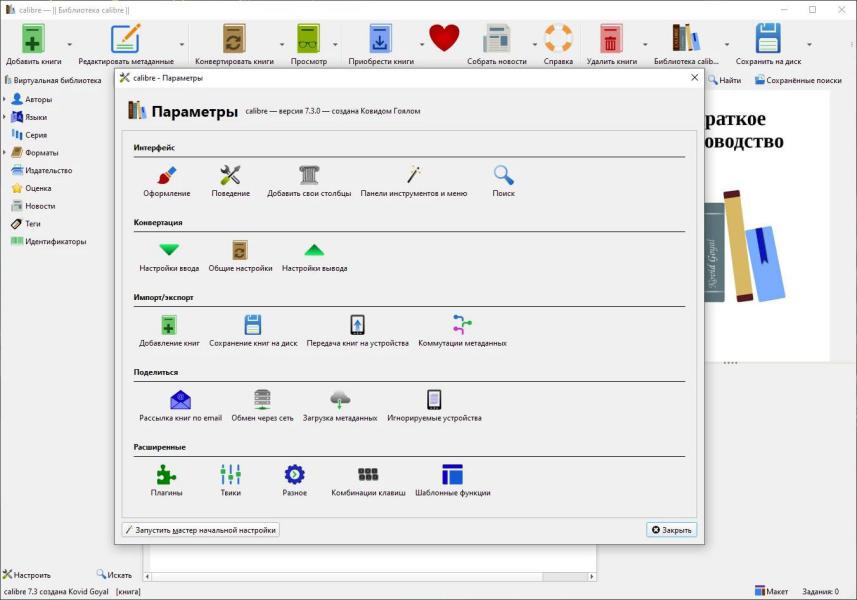Open Поведение behavior settings
857x600 pixels.
point(230,181)
